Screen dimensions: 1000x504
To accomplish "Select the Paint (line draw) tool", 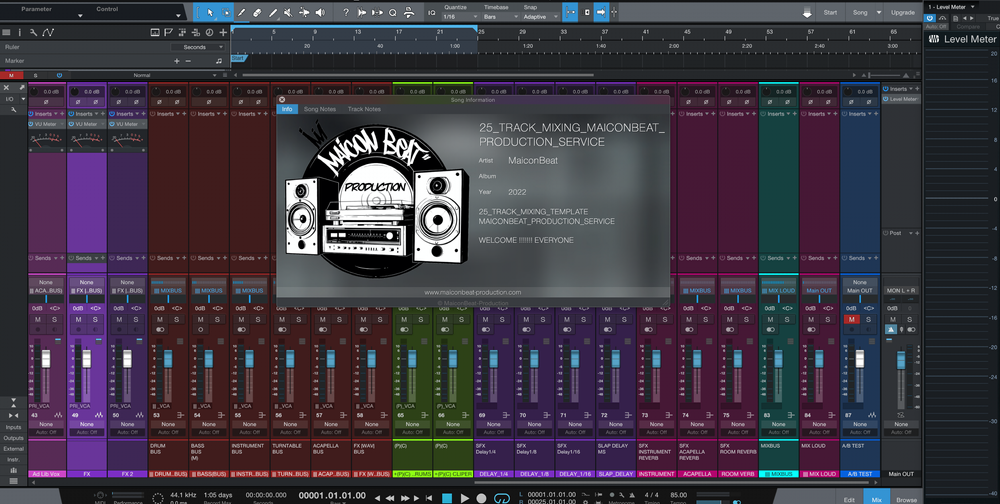I will (273, 12).
